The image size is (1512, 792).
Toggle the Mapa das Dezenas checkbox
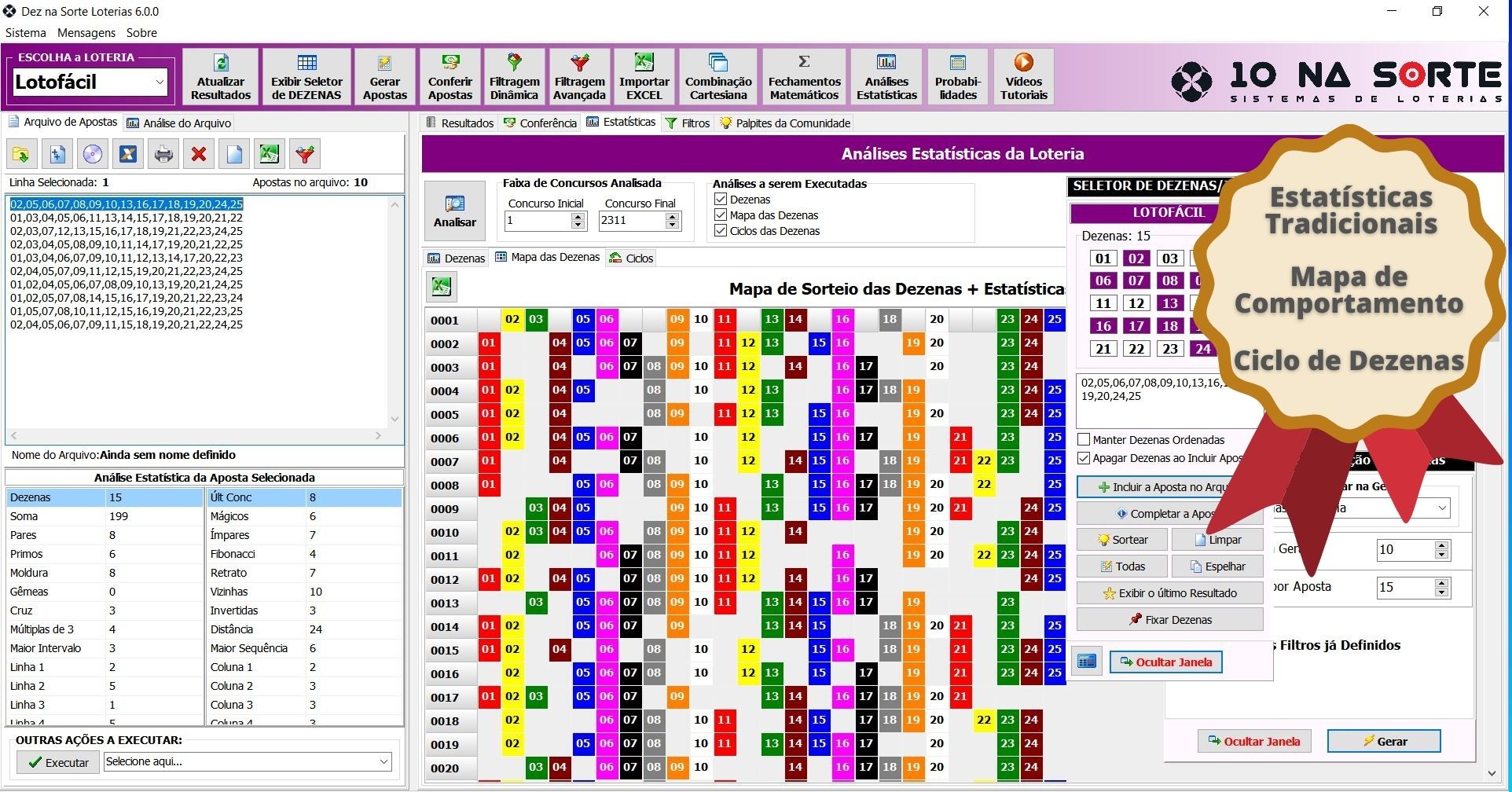[x=721, y=214]
